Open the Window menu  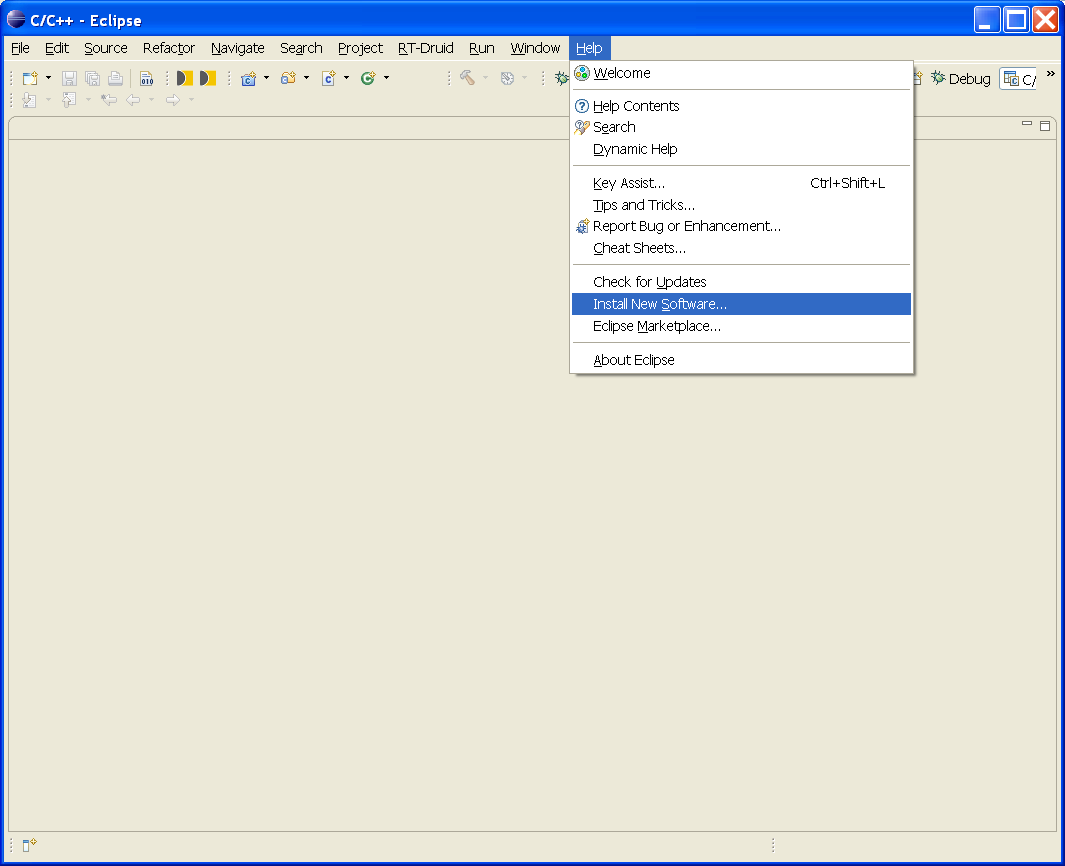click(535, 48)
